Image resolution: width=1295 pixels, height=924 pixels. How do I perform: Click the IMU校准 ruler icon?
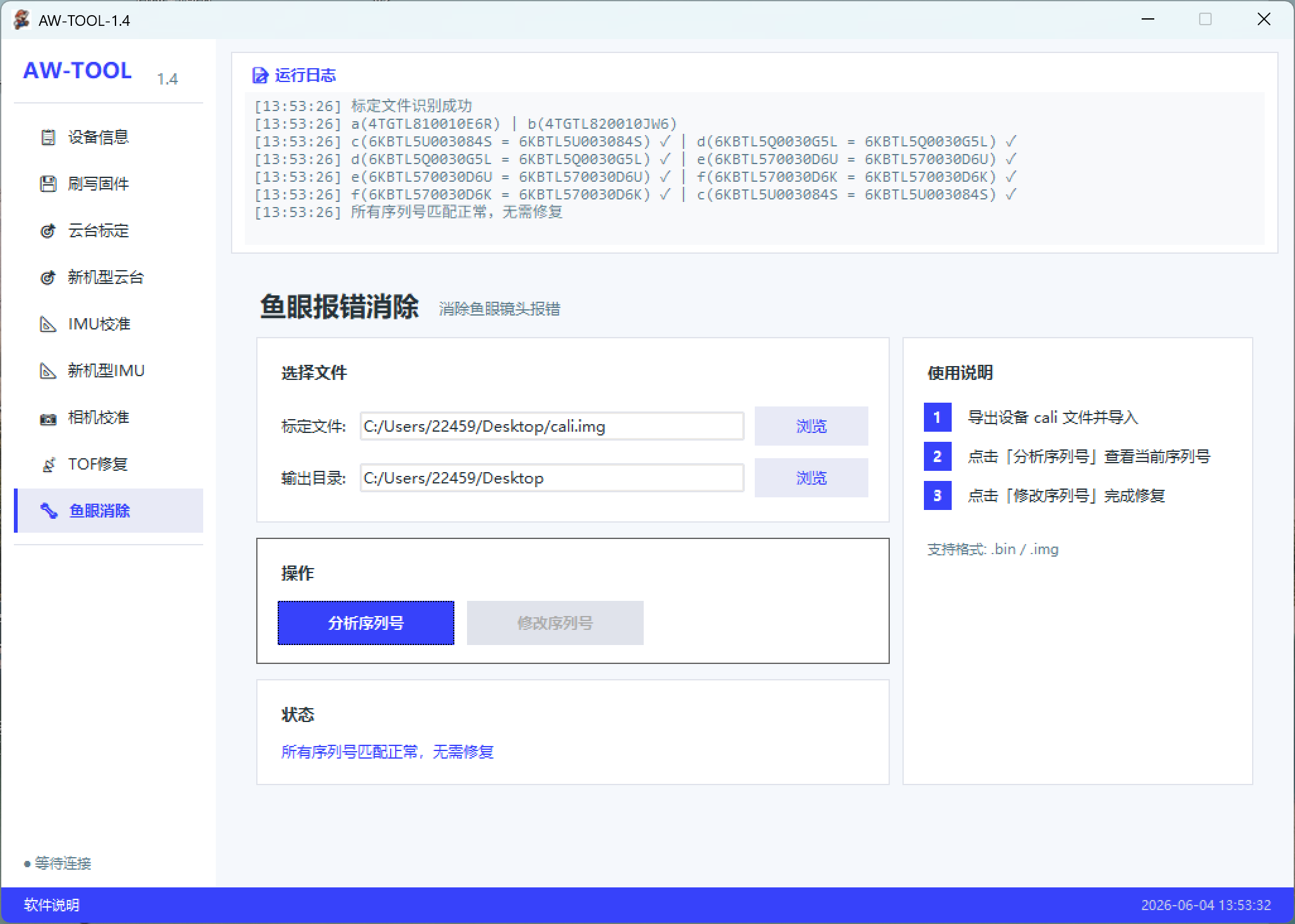pos(48,324)
